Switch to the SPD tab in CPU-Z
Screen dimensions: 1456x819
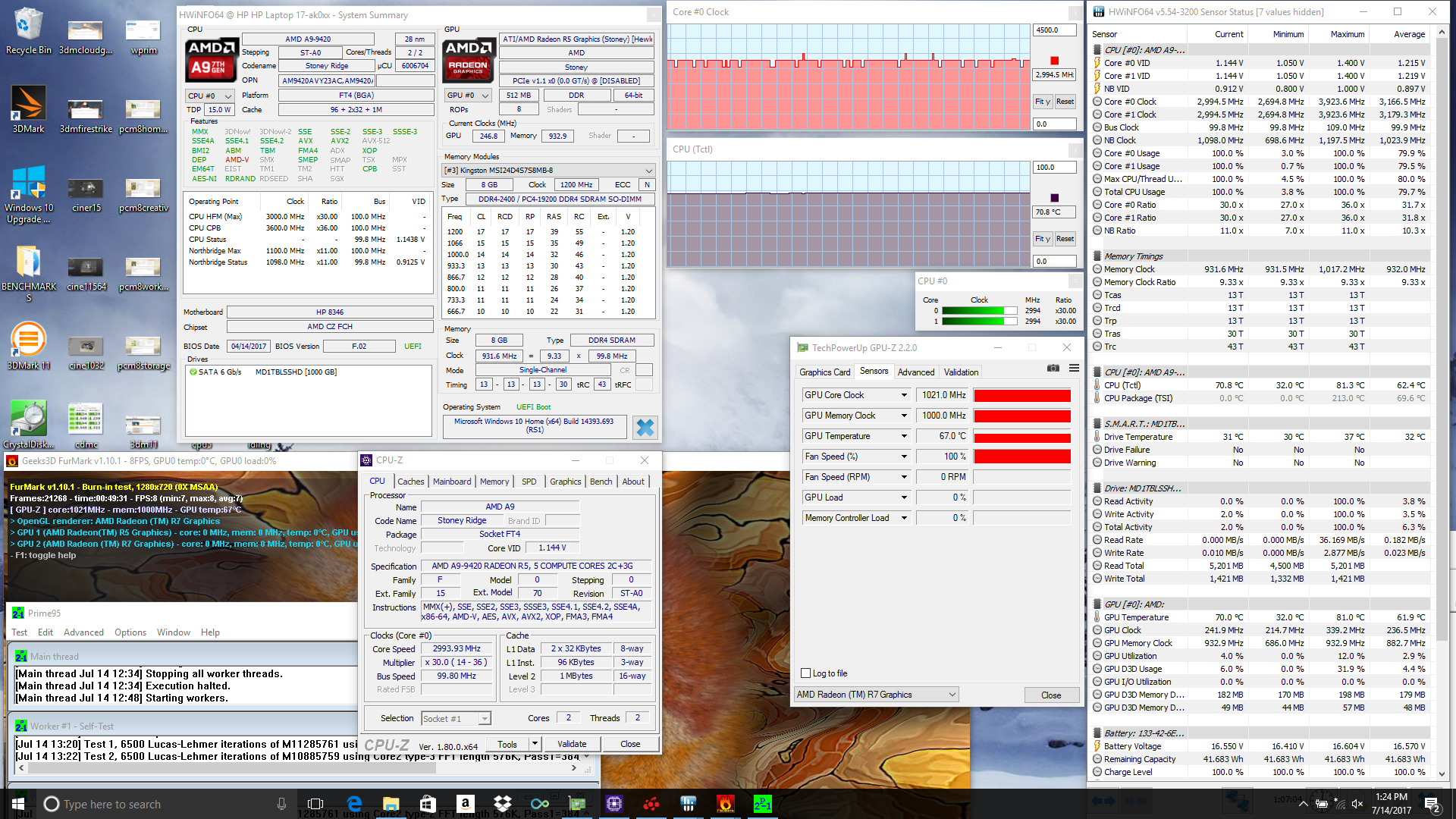click(x=529, y=482)
